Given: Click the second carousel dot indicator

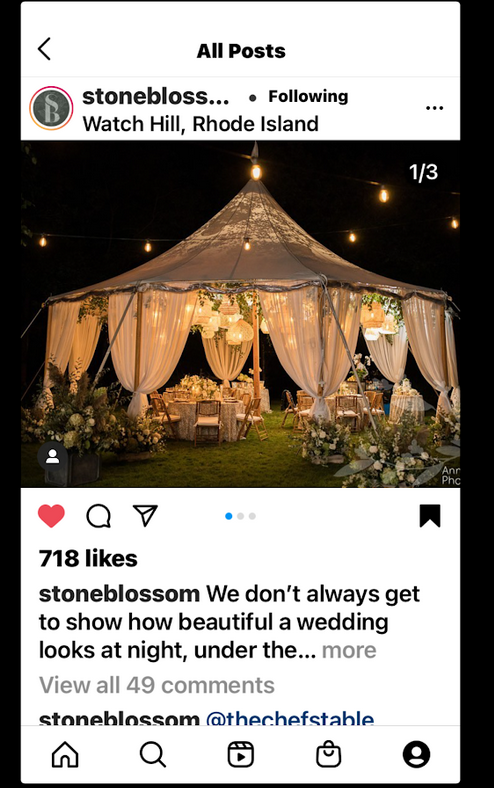Looking at the screenshot, I should click(241, 516).
